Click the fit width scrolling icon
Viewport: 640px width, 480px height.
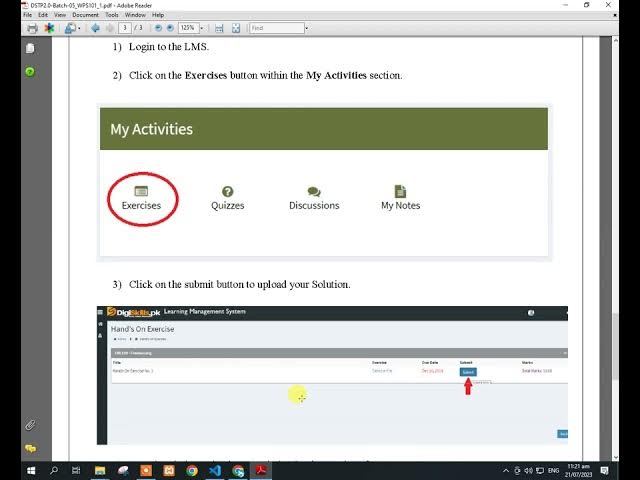(219, 28)
